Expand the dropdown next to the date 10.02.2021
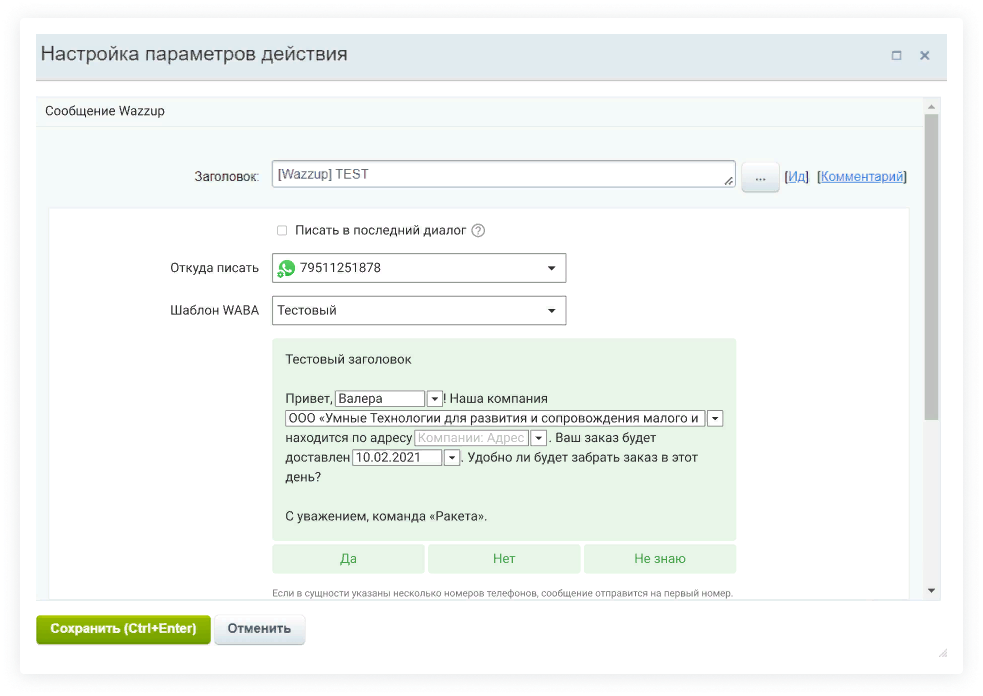Viewport: 983px width, 696px height. [x=452, y=457]
